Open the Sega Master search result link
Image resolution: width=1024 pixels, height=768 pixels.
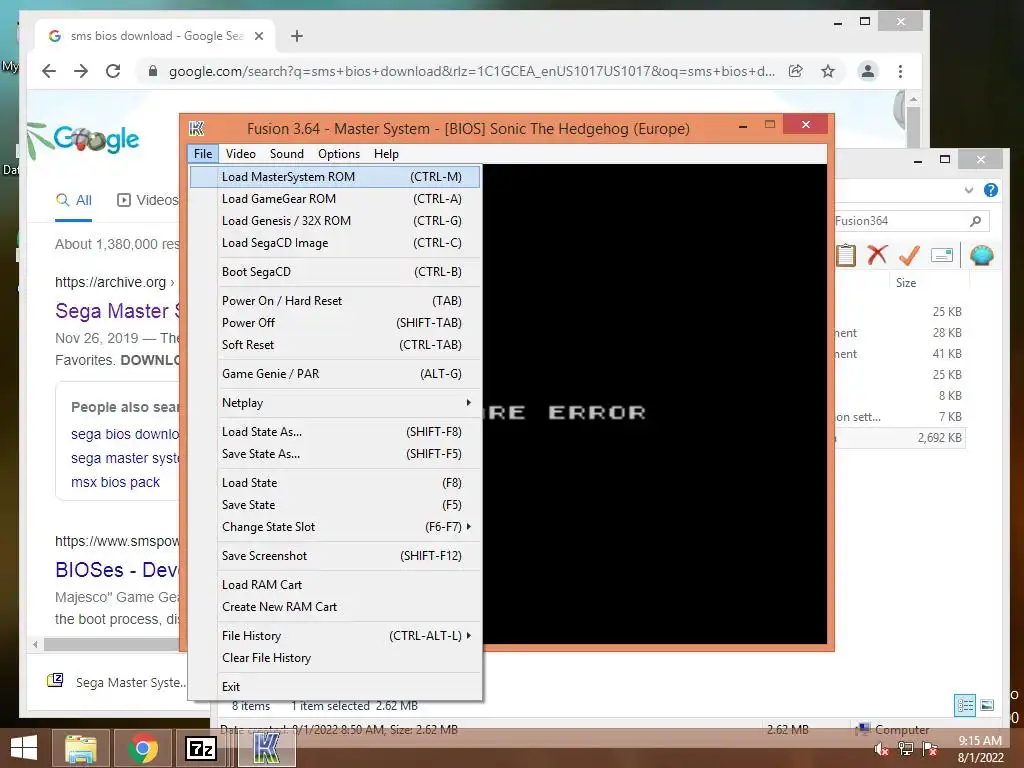118,311
